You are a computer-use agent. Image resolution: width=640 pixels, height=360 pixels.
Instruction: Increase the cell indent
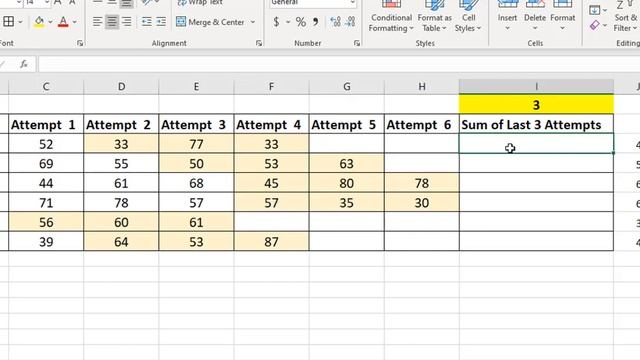click(x=161, y=22)
